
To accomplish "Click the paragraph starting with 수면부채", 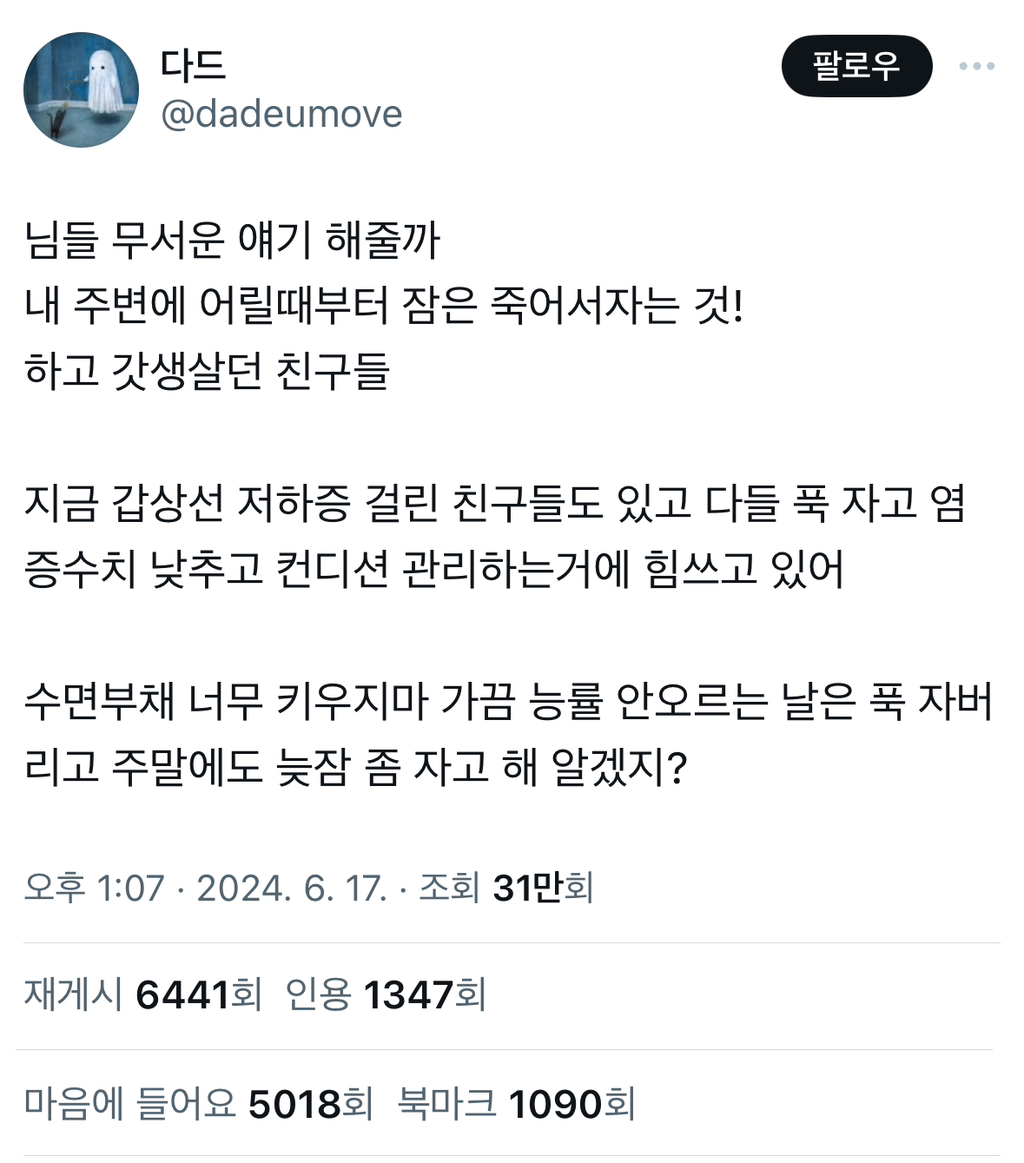I will pyautogui.click(x=508, y=733).
